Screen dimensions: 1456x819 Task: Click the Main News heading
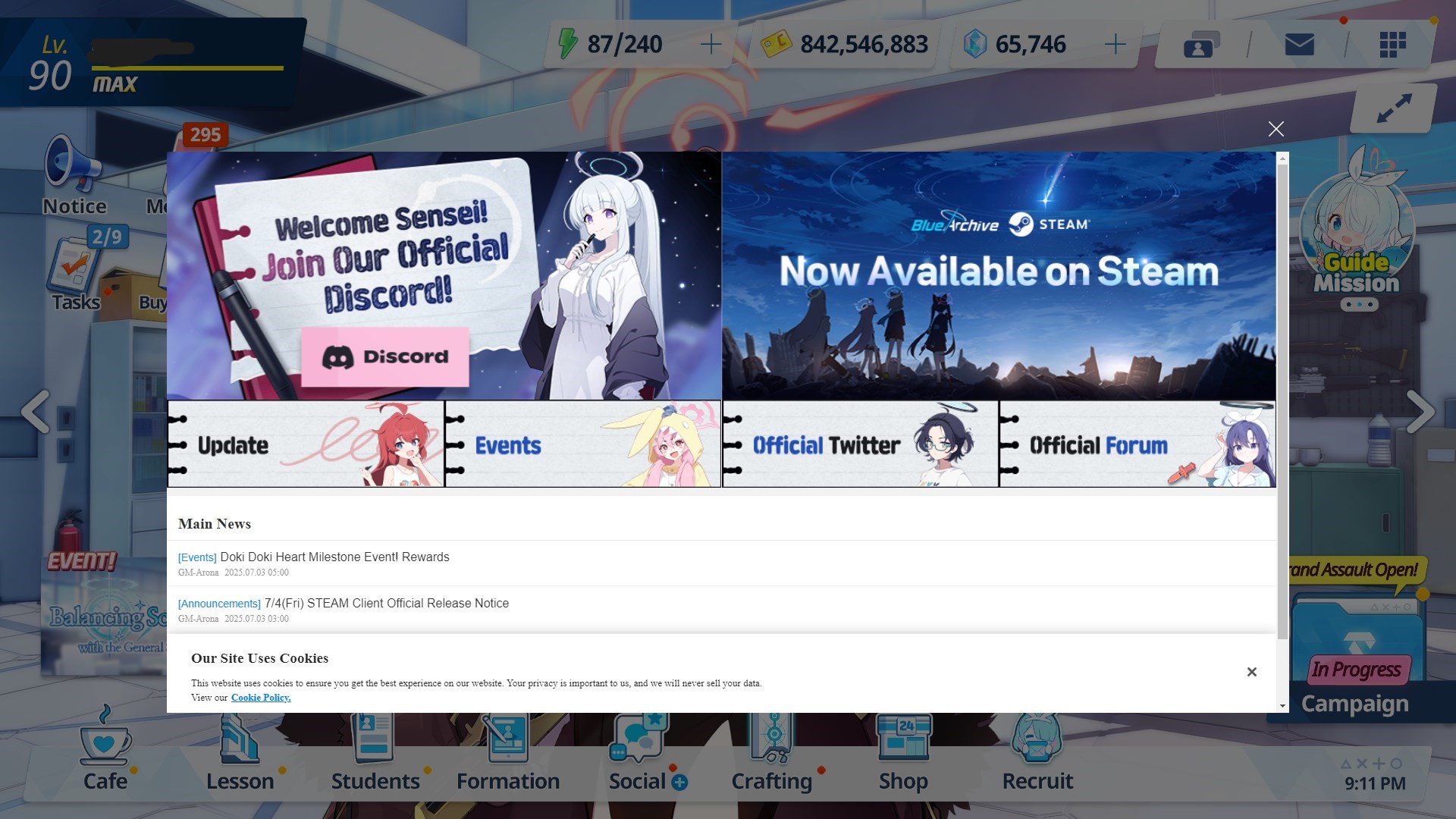(215, 524)
